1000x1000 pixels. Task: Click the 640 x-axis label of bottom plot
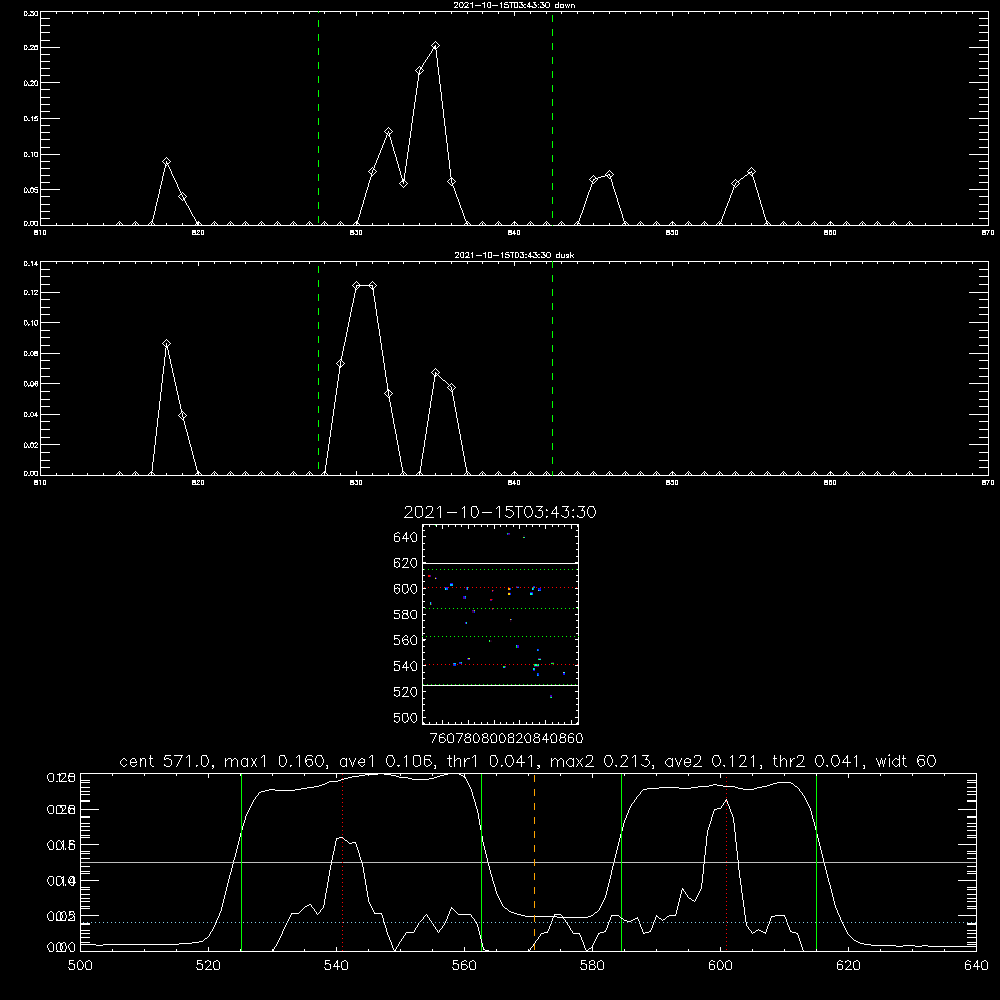pyautogui.click(x=976, y=966)
